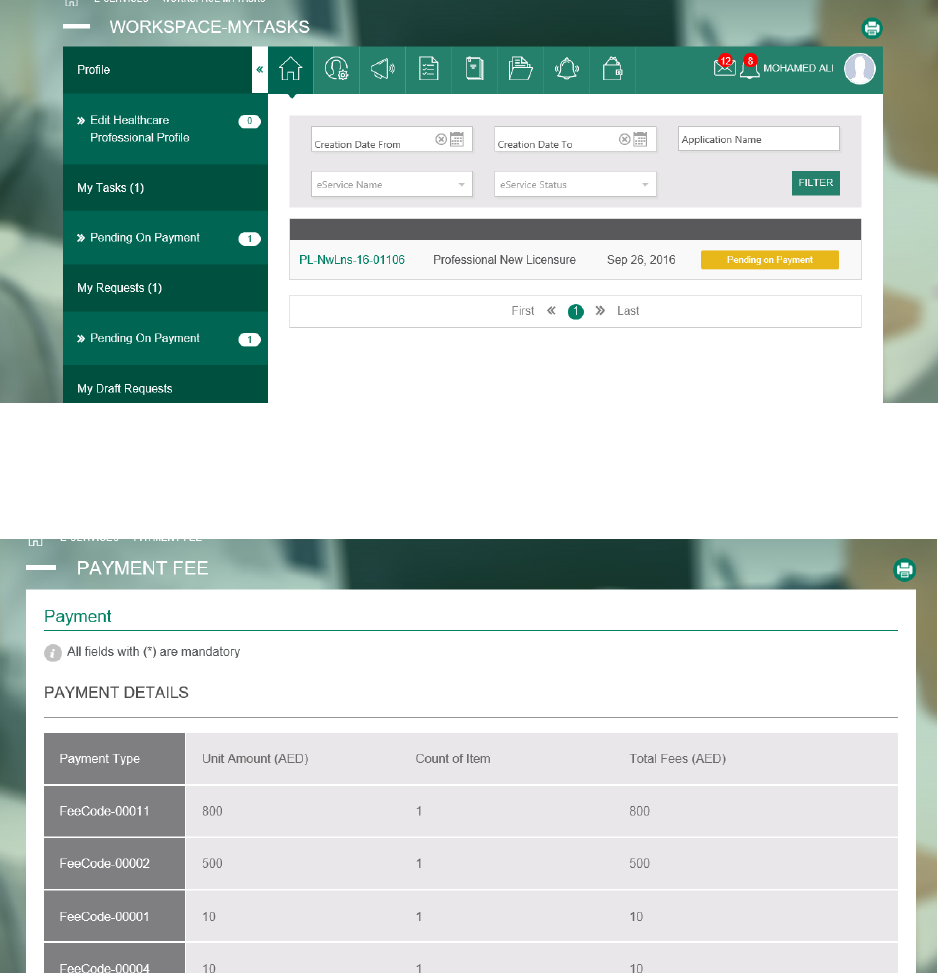
Task: Open Pending On Payment under My Requests
Action: point(165,338)
